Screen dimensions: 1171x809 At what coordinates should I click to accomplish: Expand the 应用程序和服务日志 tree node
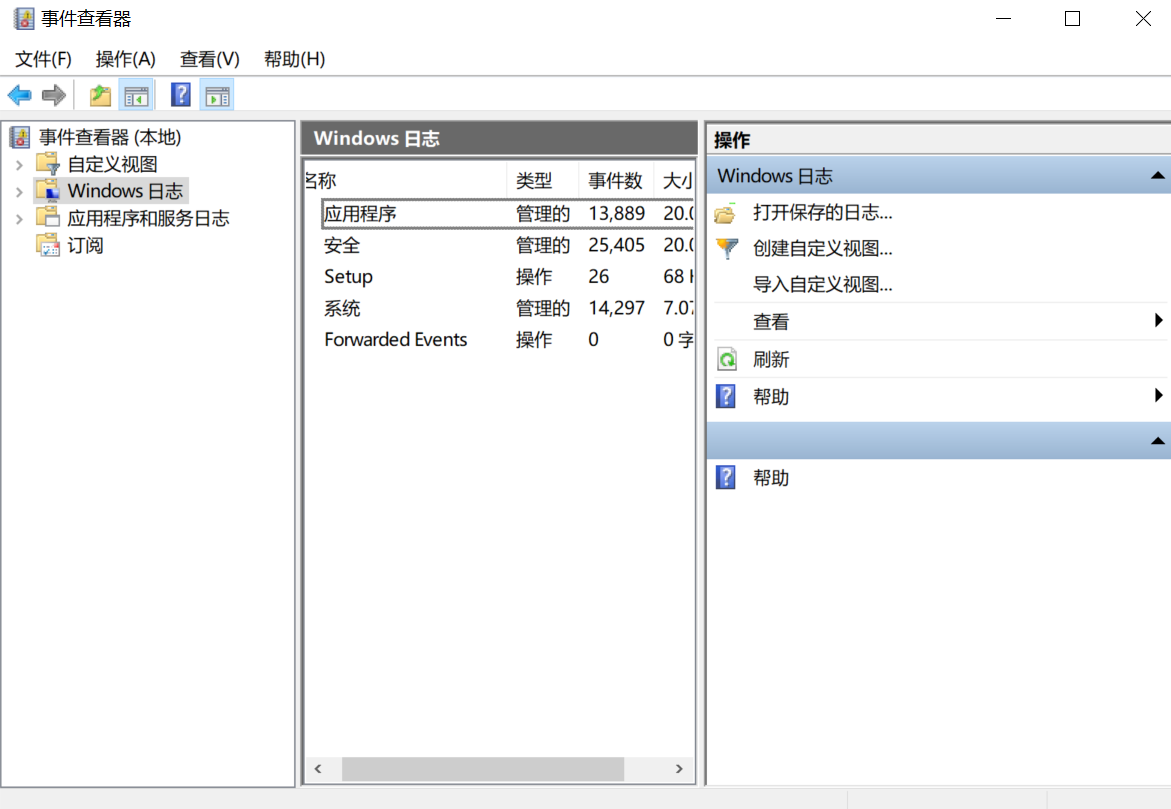pos(19,219)
